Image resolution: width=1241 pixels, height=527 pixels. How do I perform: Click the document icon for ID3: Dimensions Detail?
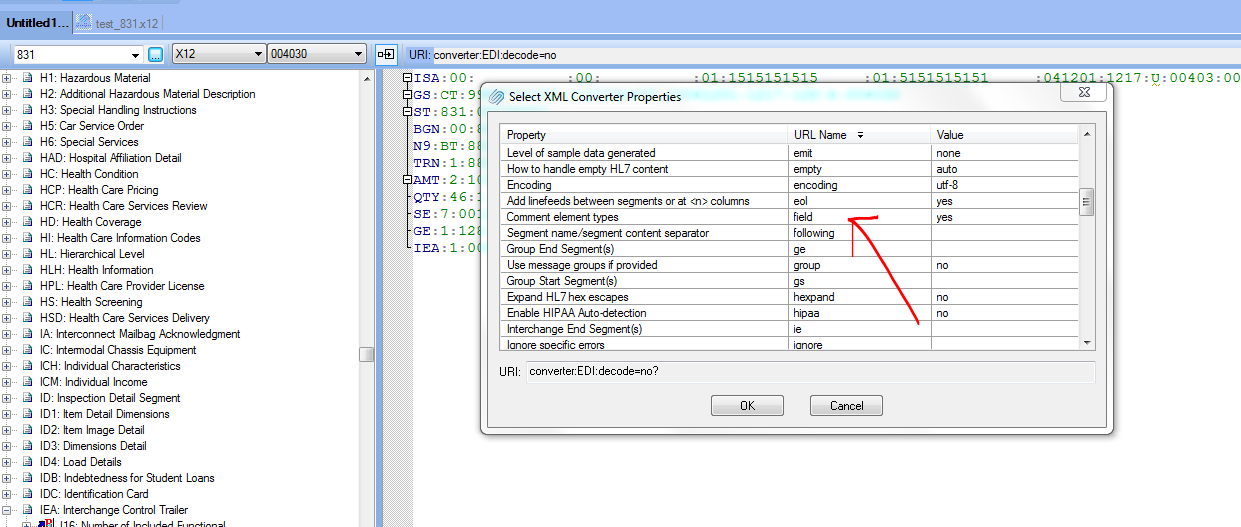point(28,446)
